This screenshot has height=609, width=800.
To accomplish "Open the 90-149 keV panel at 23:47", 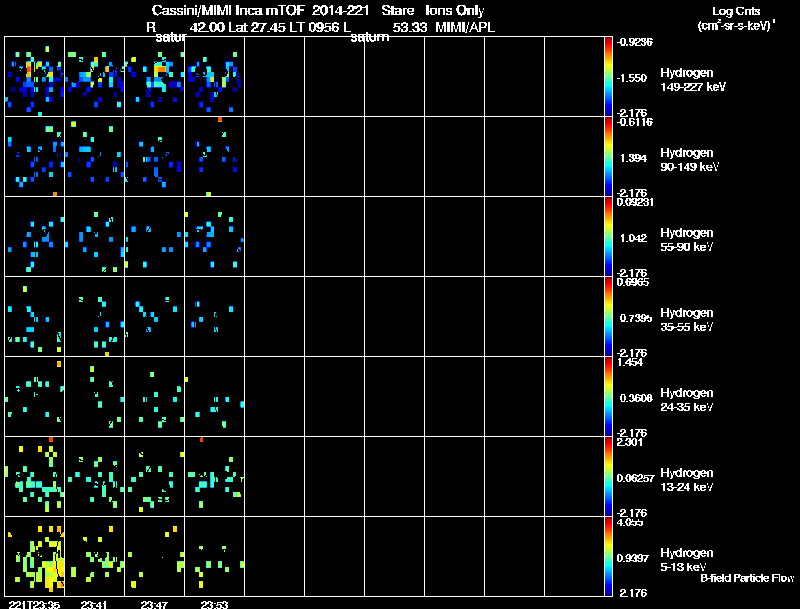I will [155, 157].
